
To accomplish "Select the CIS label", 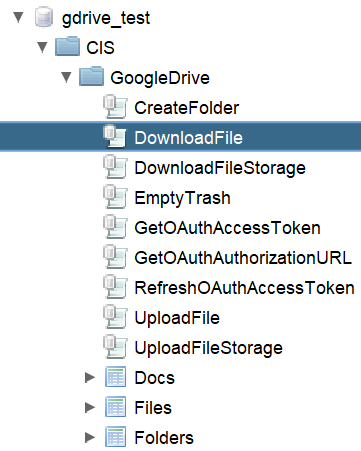I will click(x=100, y=48).
